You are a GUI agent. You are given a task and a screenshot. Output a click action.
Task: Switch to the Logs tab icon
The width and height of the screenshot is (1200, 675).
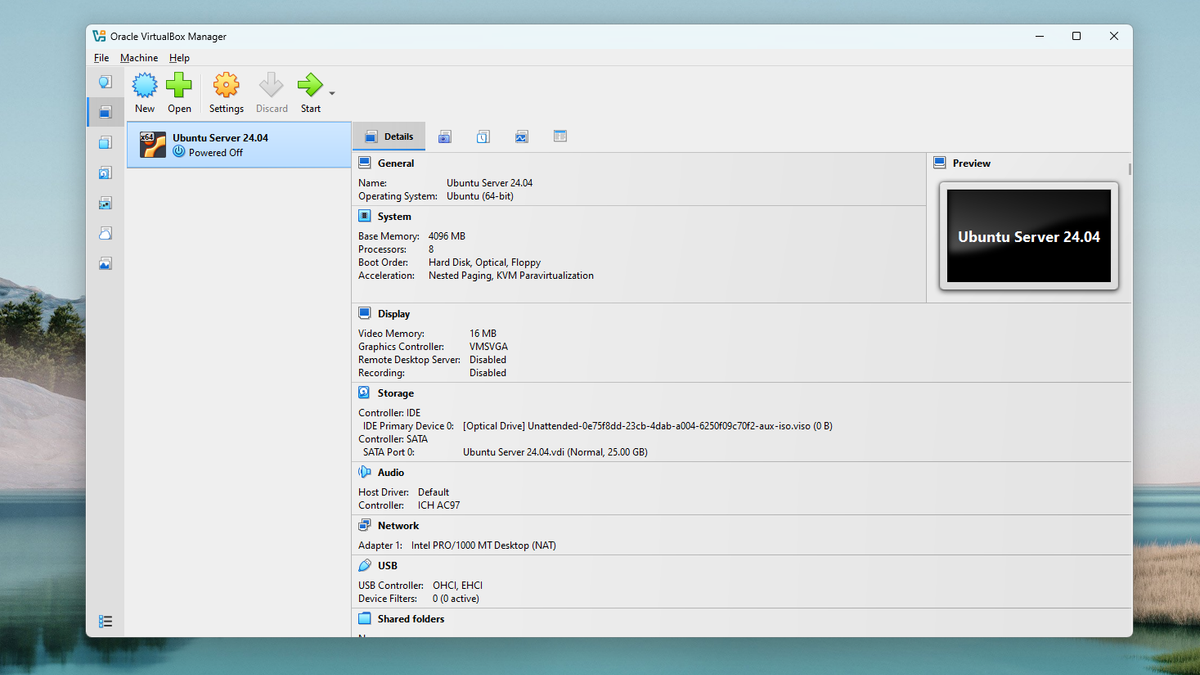pos(483,137)
